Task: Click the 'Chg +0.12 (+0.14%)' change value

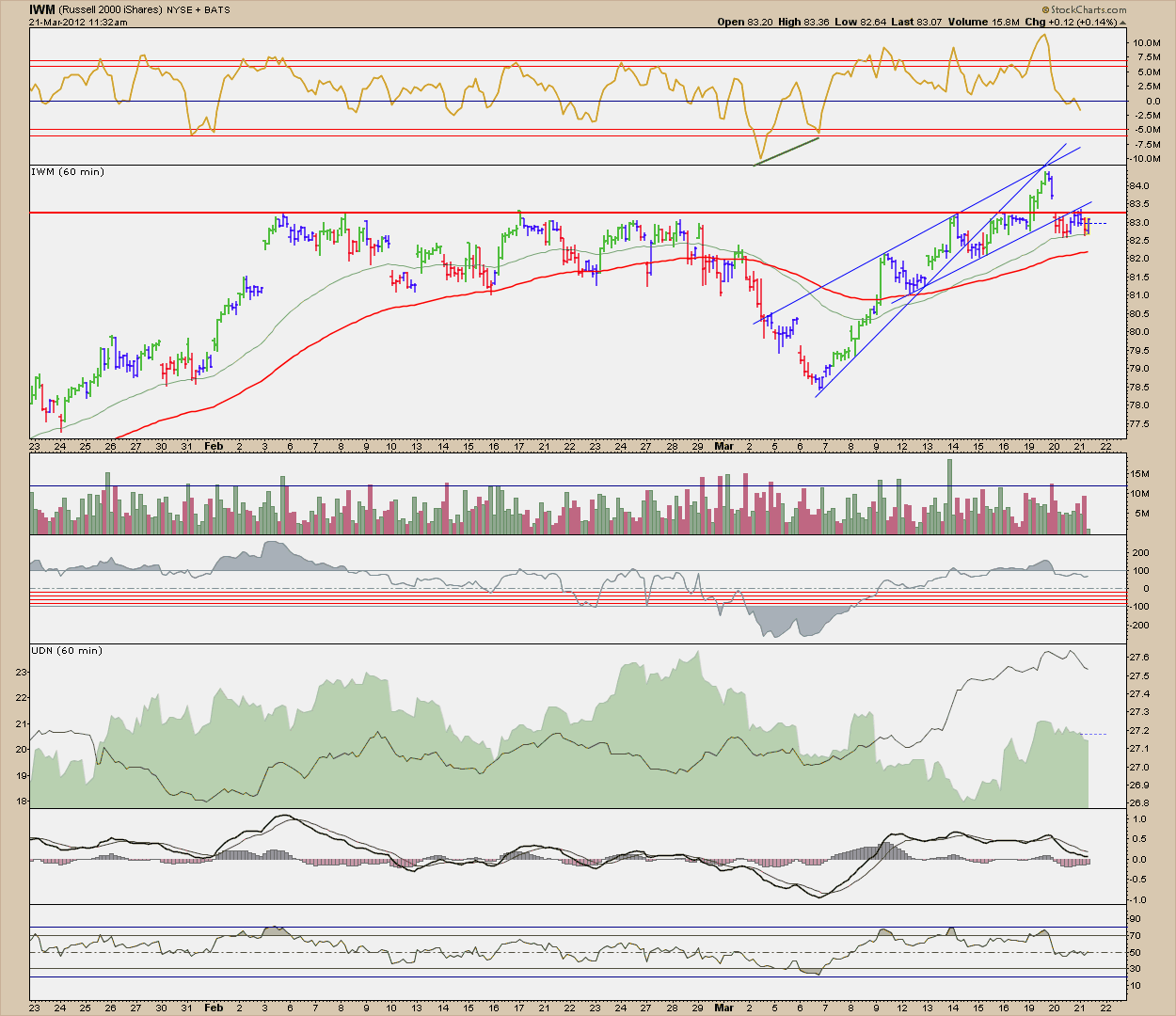Action: coord(1072,22)
